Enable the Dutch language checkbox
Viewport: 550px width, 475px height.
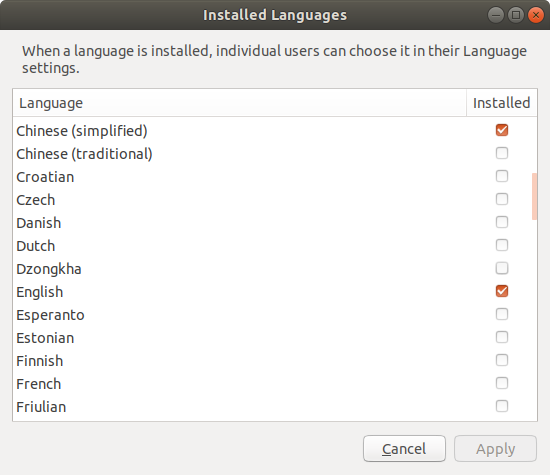502,245
